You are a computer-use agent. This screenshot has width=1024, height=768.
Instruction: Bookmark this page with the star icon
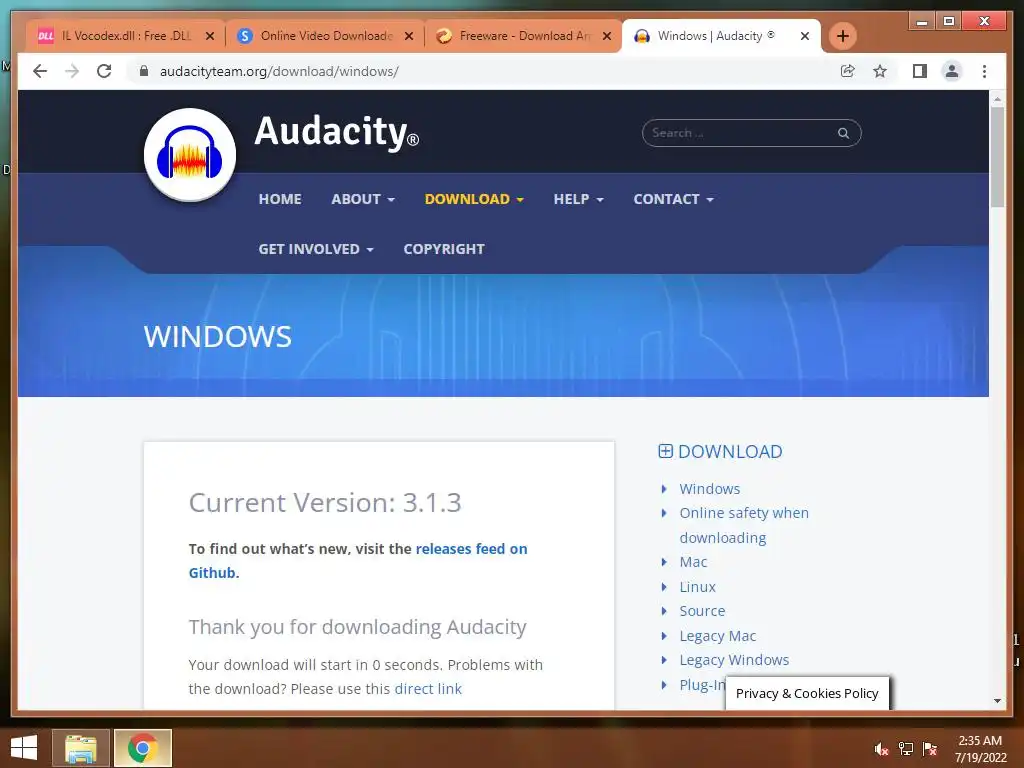[880, 71]
